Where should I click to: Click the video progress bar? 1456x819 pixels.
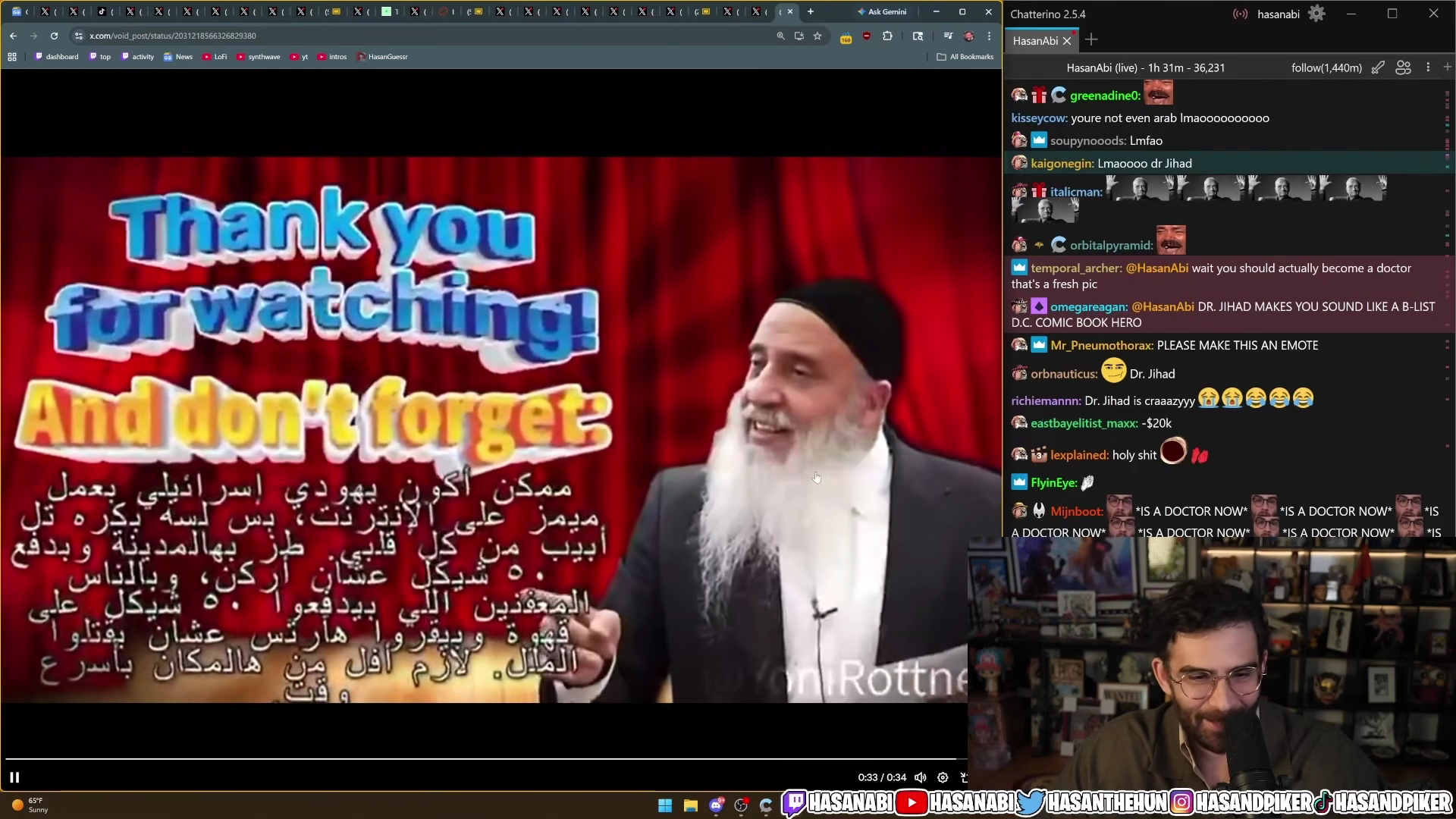pyautogui.click(x=485, y=758)
